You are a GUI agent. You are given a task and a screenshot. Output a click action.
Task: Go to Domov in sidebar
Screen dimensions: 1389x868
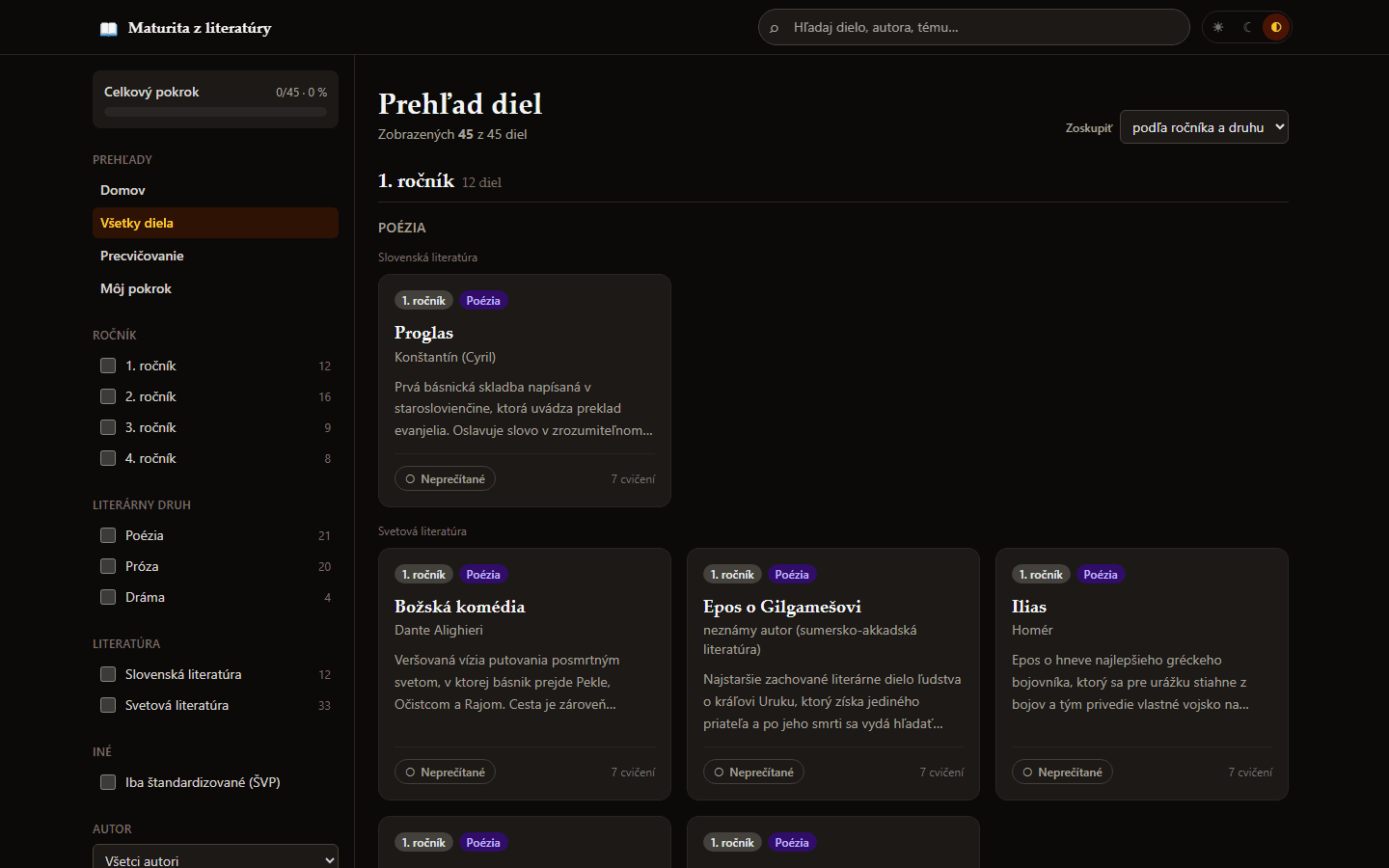click(215, 190)
